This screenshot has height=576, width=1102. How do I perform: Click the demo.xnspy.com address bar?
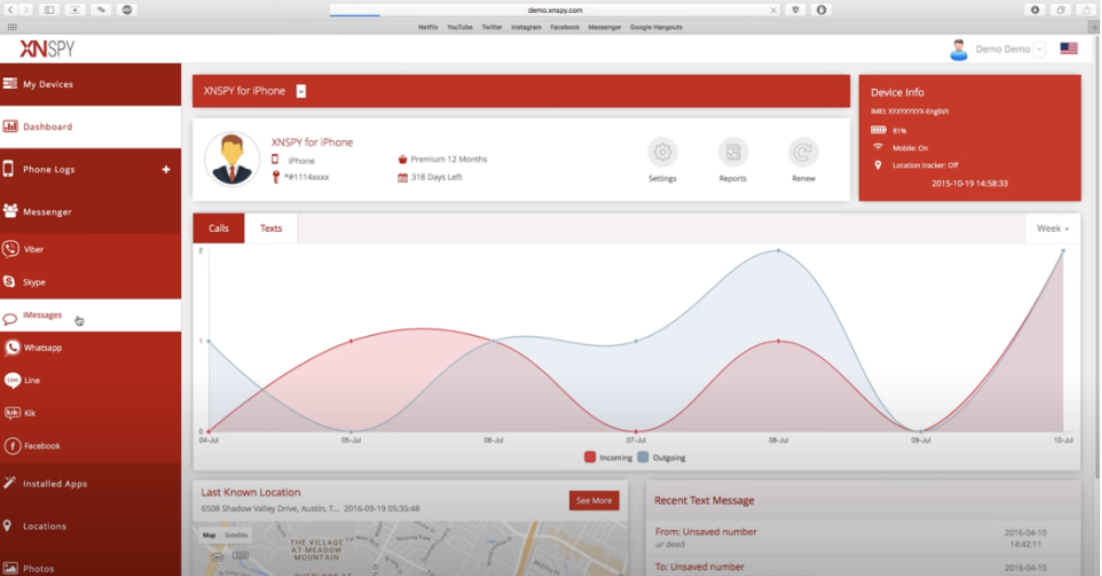pos(555,10)
